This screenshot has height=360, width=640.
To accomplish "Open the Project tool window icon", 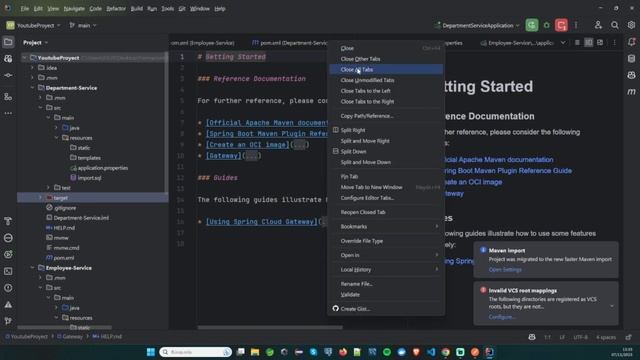I will coord(8,42).
